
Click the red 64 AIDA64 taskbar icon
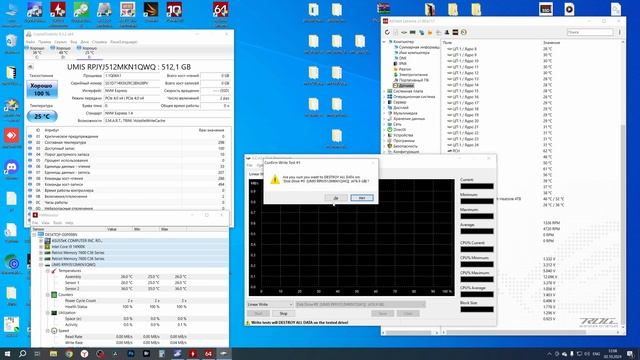pyautogui.click(x=208, y=353)
